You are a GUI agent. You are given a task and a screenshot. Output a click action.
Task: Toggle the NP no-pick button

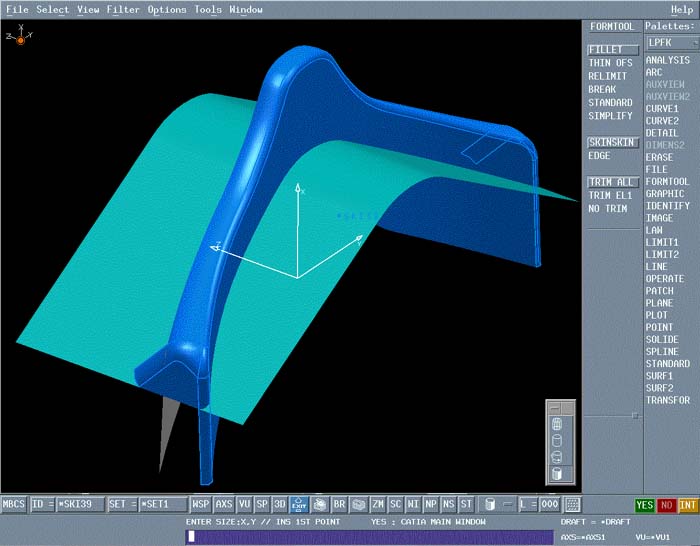pyautogui.click(x=430, y=504)
